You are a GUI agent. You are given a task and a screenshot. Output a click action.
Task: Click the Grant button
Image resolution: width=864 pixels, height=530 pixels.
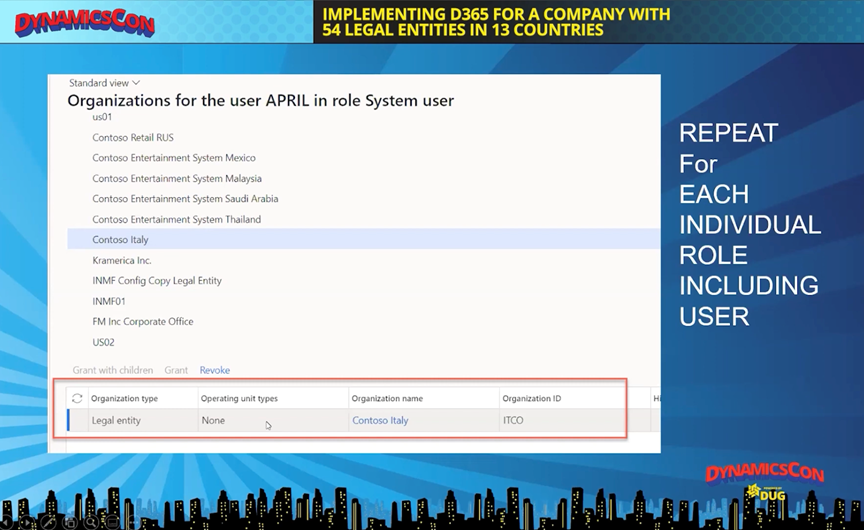[176, 370]
